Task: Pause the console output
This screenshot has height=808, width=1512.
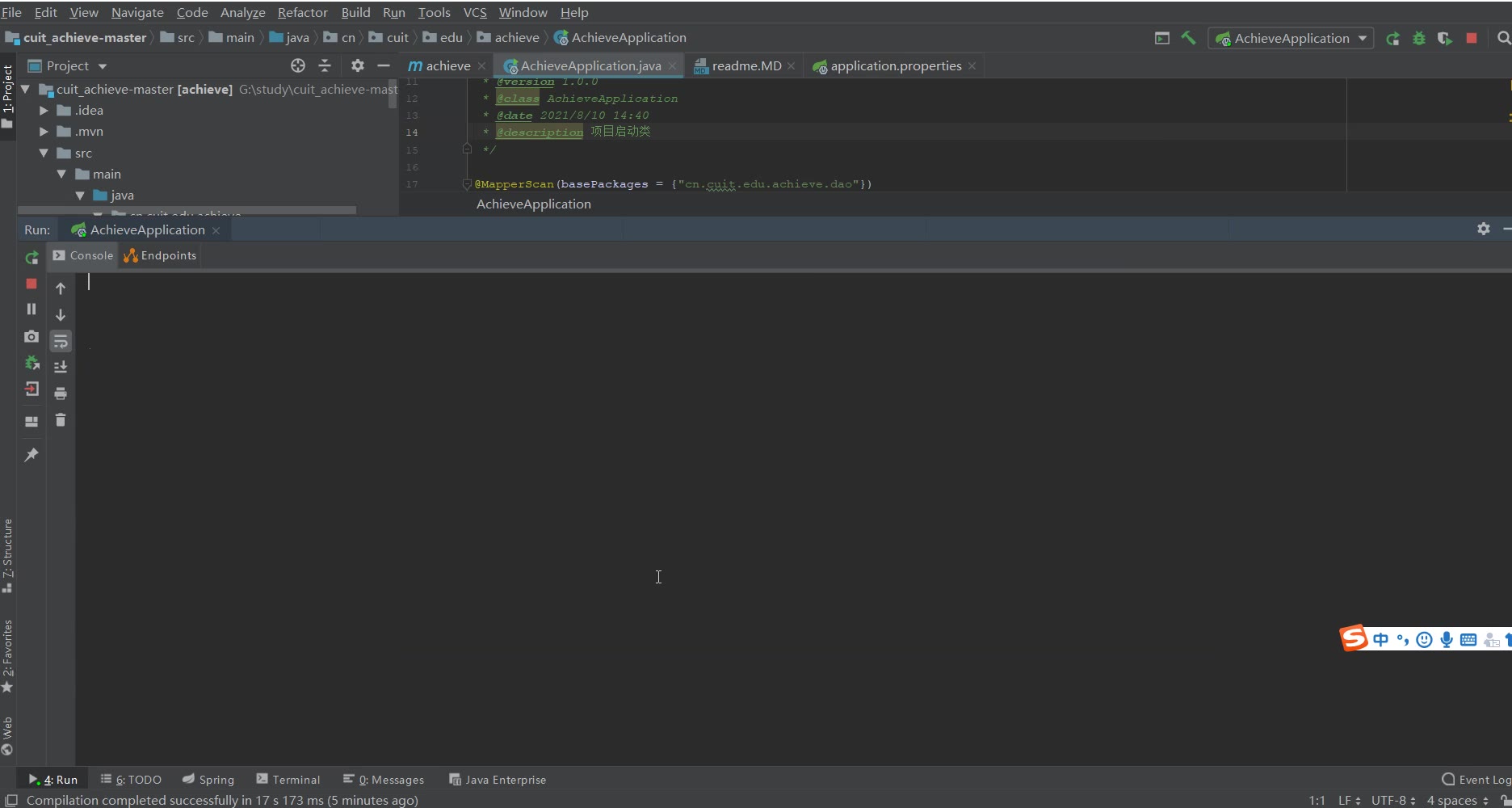Action: click(31, 309)
